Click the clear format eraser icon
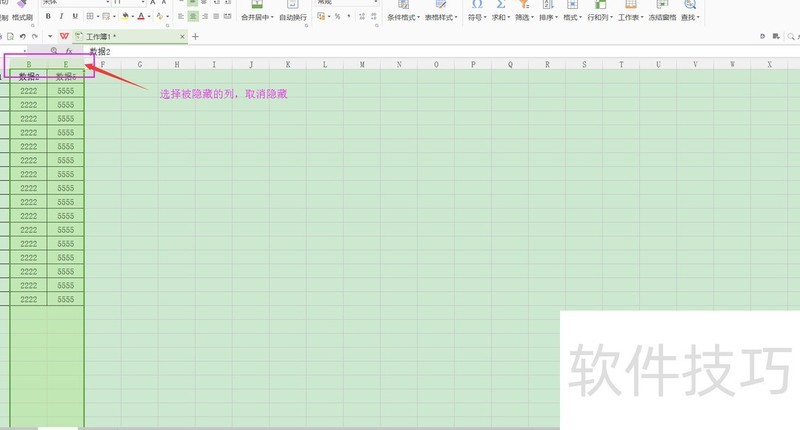The height and width of the screenshot is (430, 800). click(x=160, y=16)
